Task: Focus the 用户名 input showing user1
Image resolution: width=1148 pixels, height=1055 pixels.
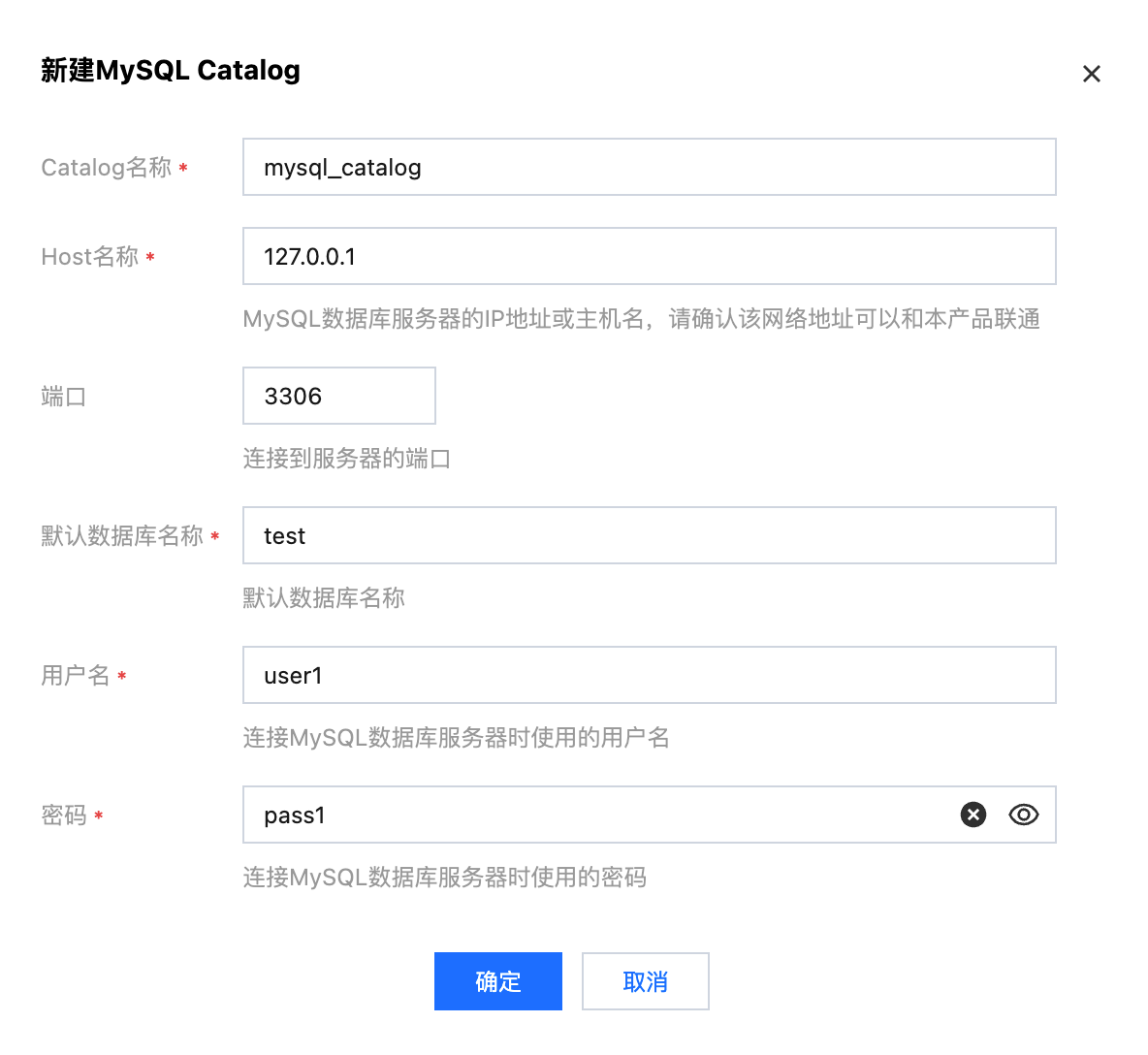Action: pyautogui.click(x=648, y=675)
